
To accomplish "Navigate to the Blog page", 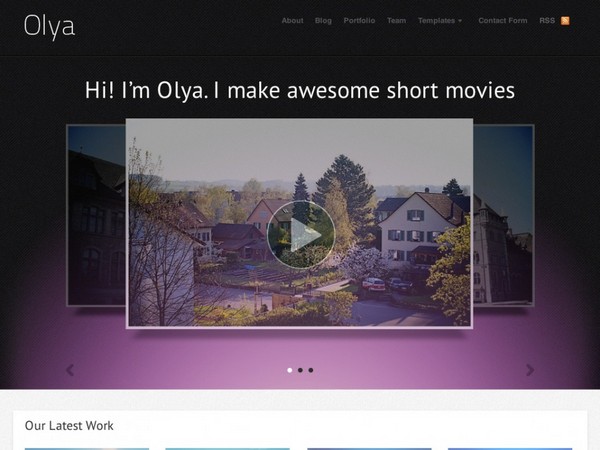I will (x=323, y=21).
